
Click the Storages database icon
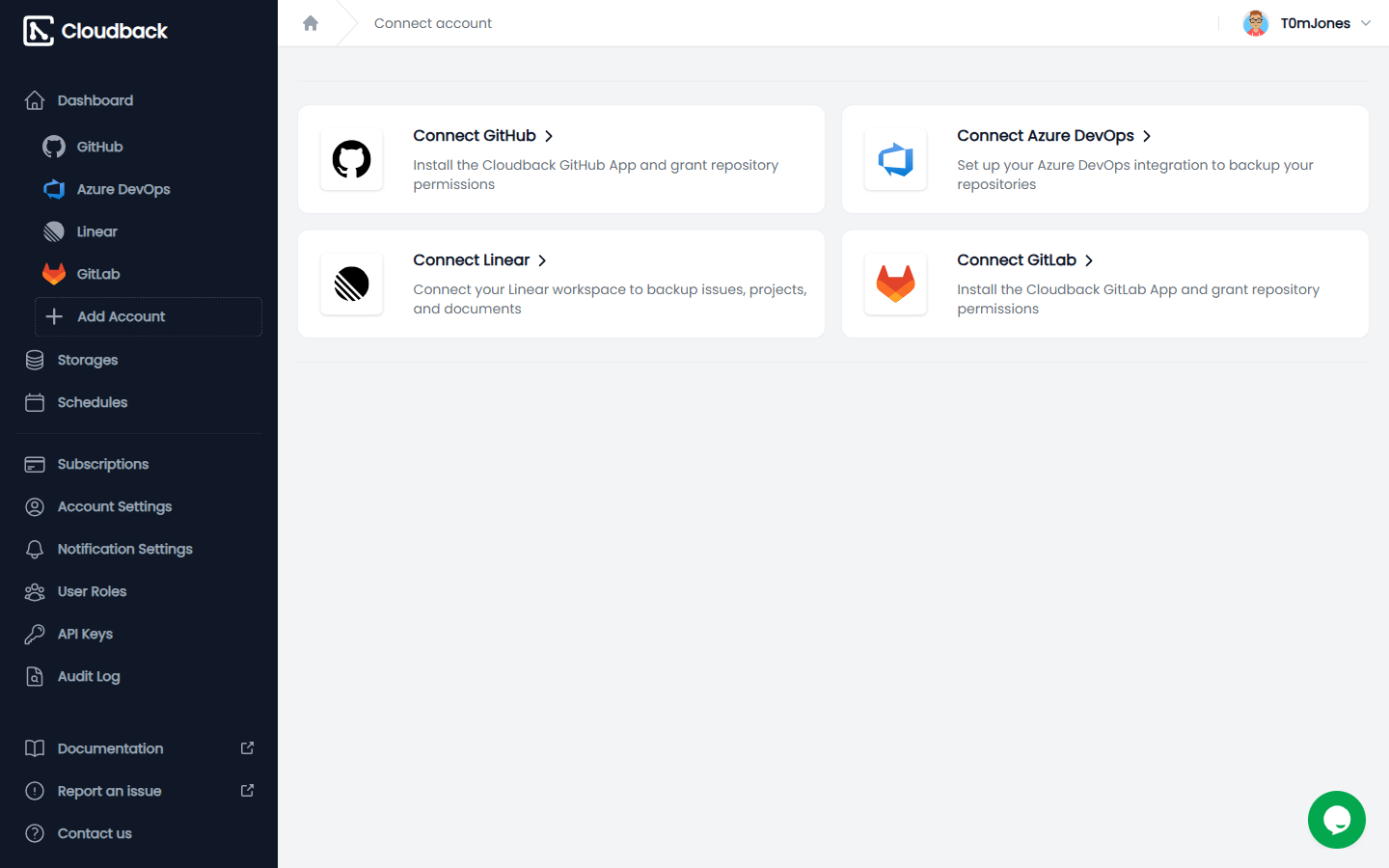tap(35, 360)
